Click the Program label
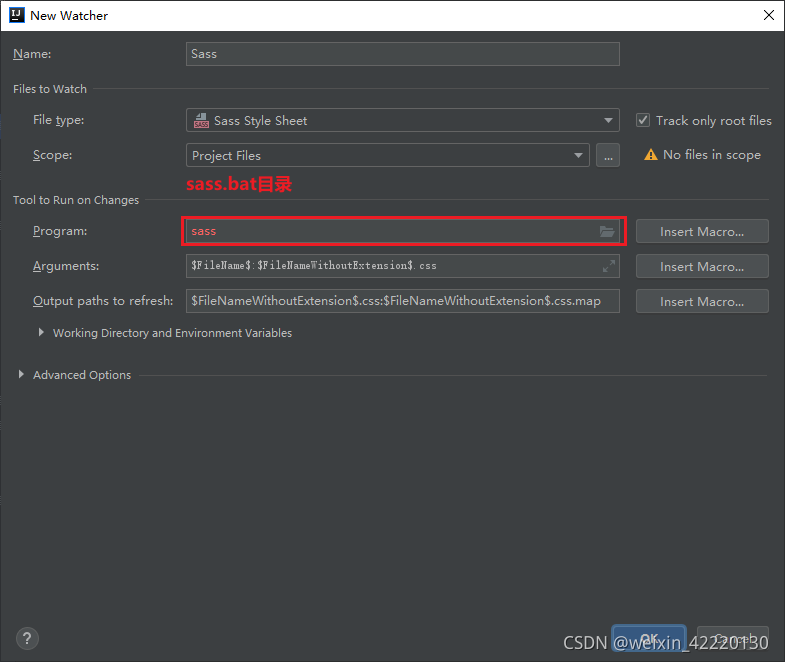The width and height of the screenshot is (785, 662). pos(60,231)
